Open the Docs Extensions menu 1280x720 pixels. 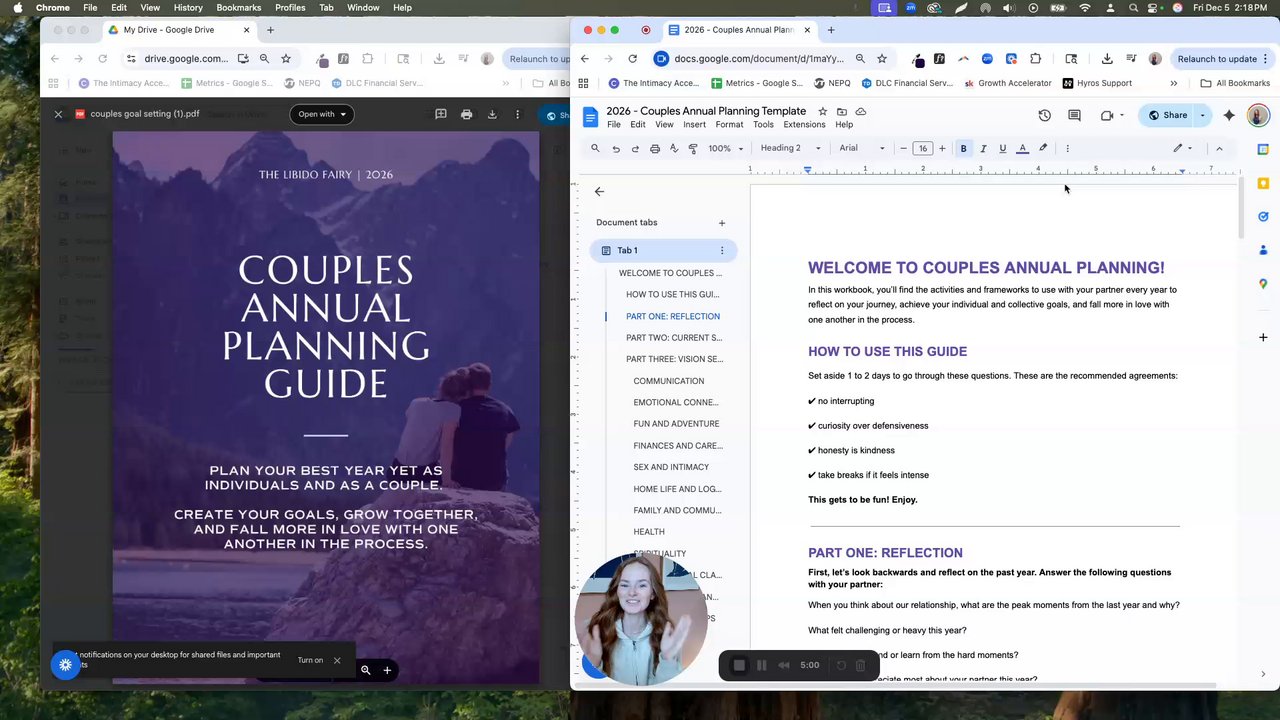point(804,125)
